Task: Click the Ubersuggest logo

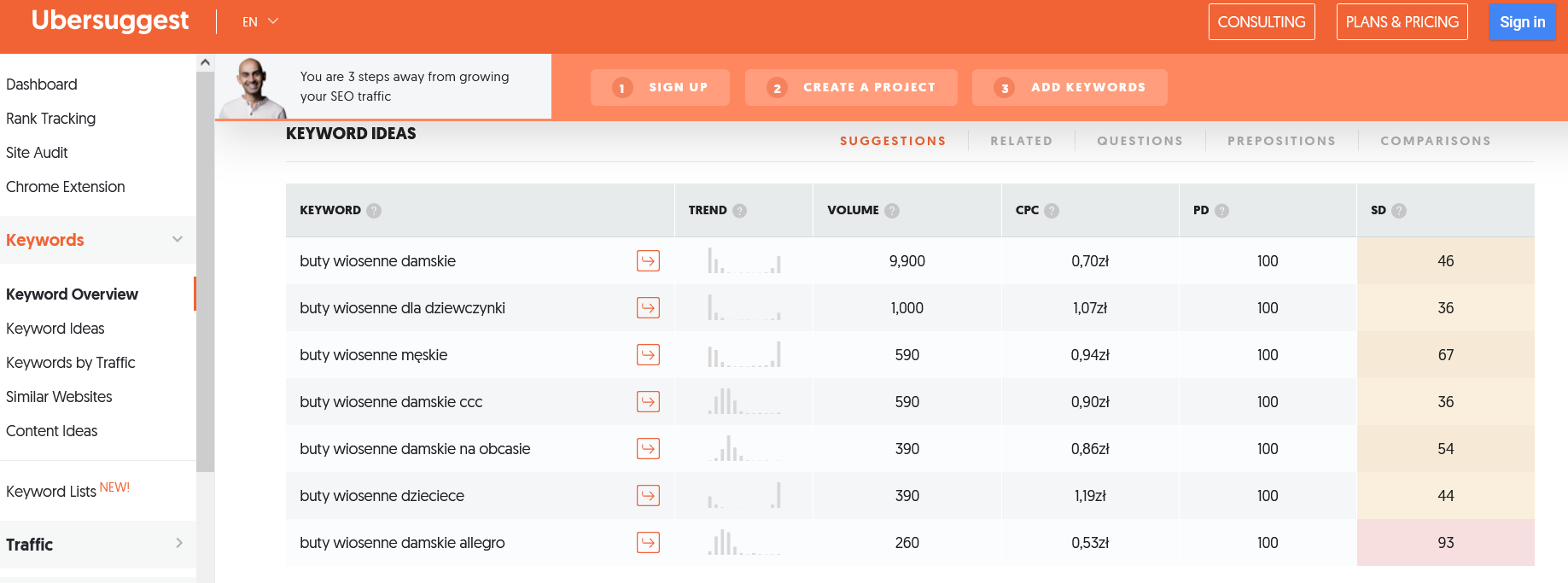Action: (110, 20)
